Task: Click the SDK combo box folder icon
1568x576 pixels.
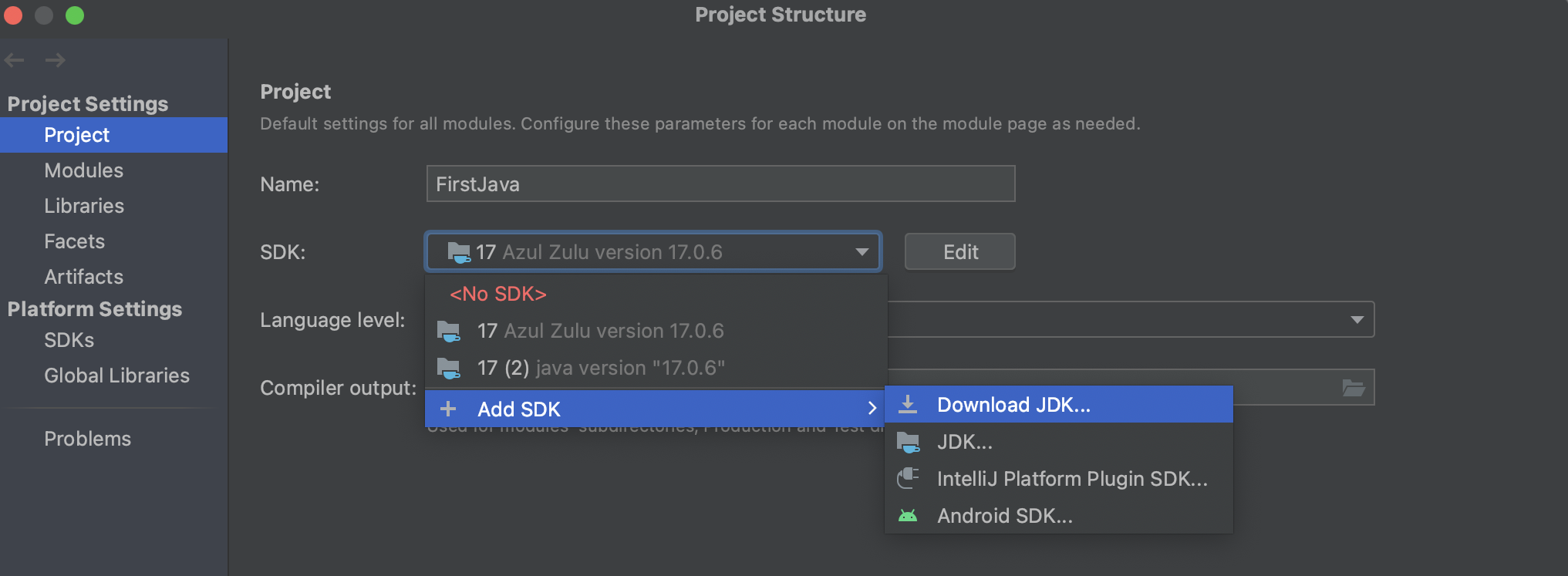Action: pyautogui.click(x=459, y=252)
